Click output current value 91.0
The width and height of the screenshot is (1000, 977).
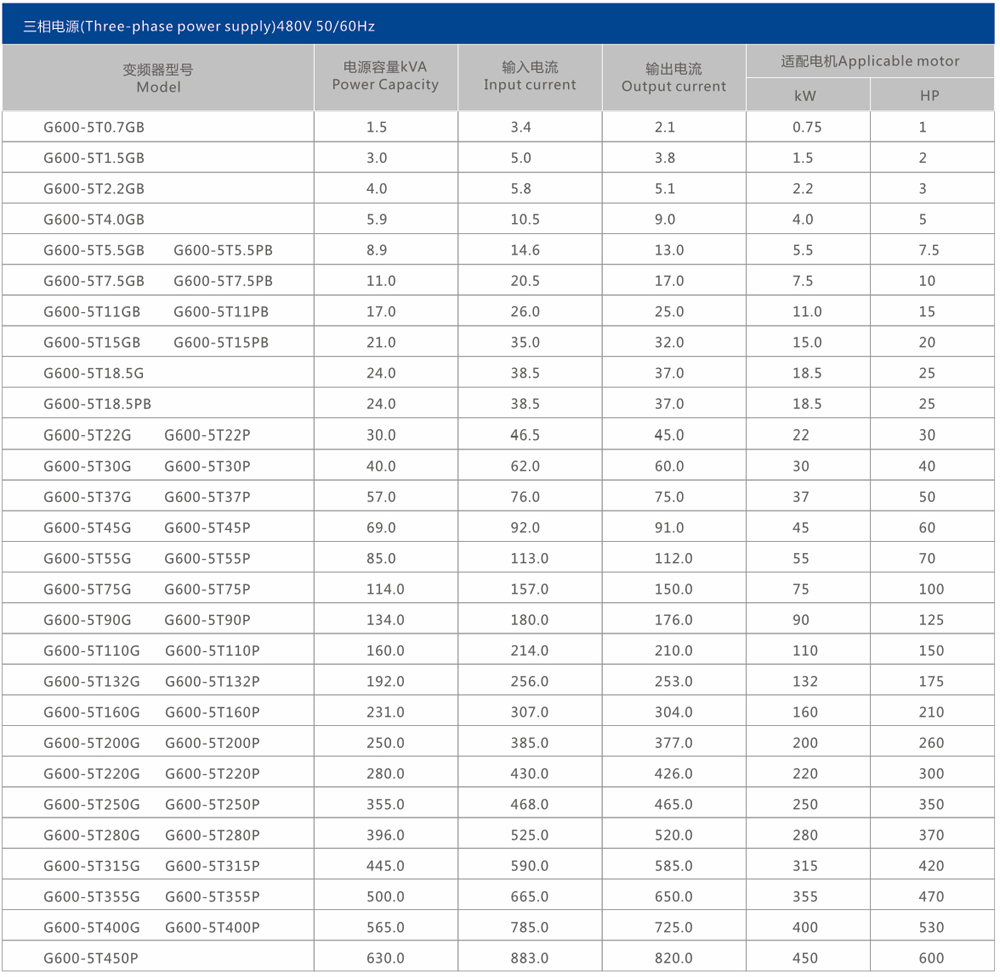click(x=669, y=527)
